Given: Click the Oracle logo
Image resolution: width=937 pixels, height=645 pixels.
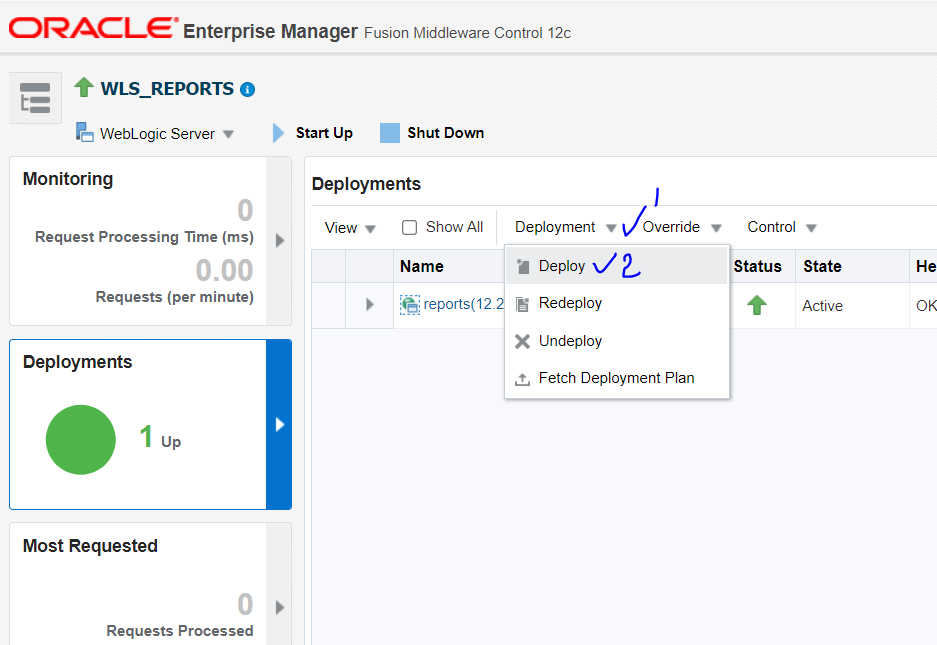Looking at the screenshot, I should pos(93,28).
